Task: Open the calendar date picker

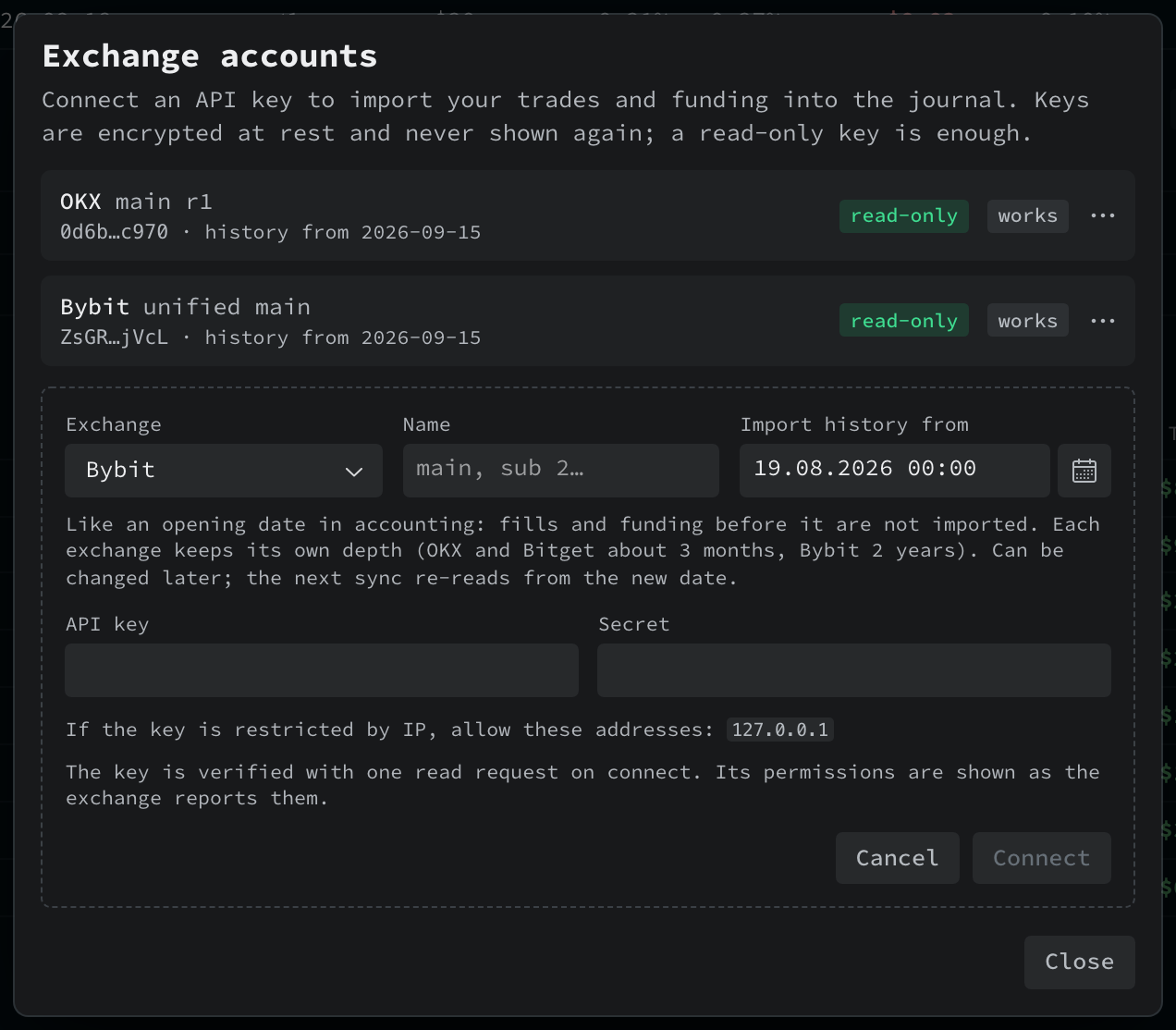Action: [x=1084, y=471]
